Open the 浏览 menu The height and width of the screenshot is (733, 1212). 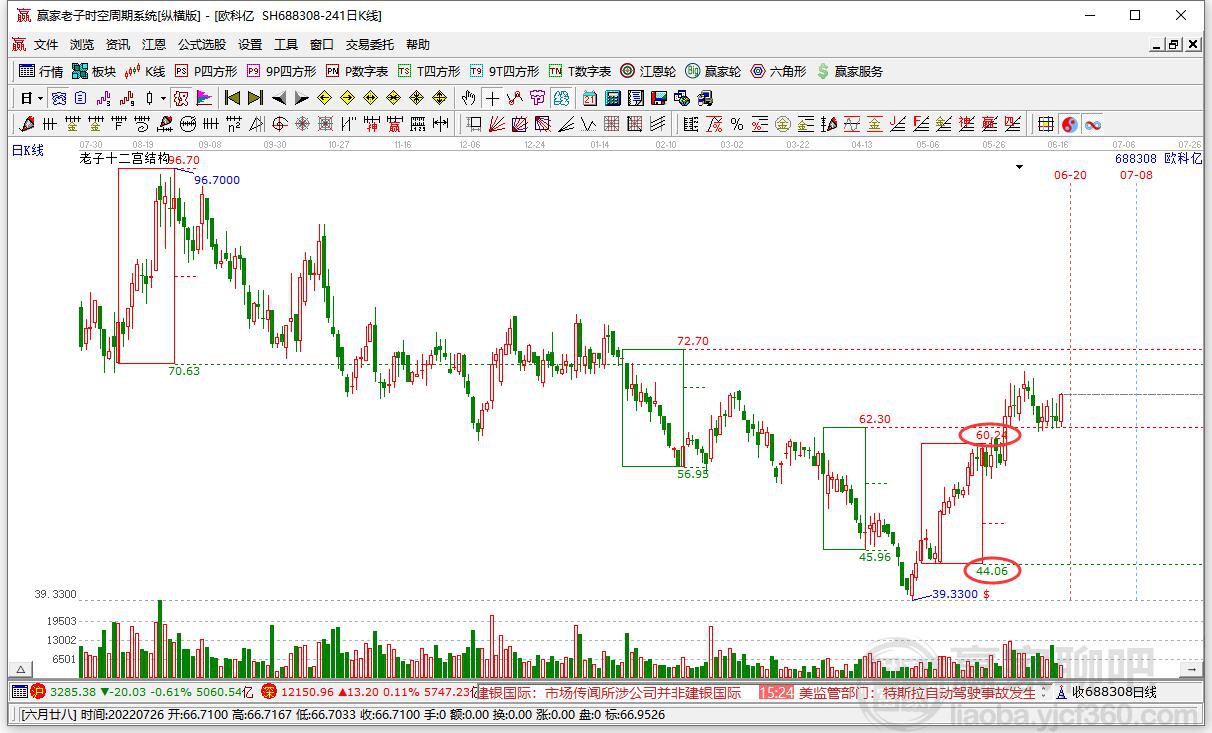click(82, 45)
